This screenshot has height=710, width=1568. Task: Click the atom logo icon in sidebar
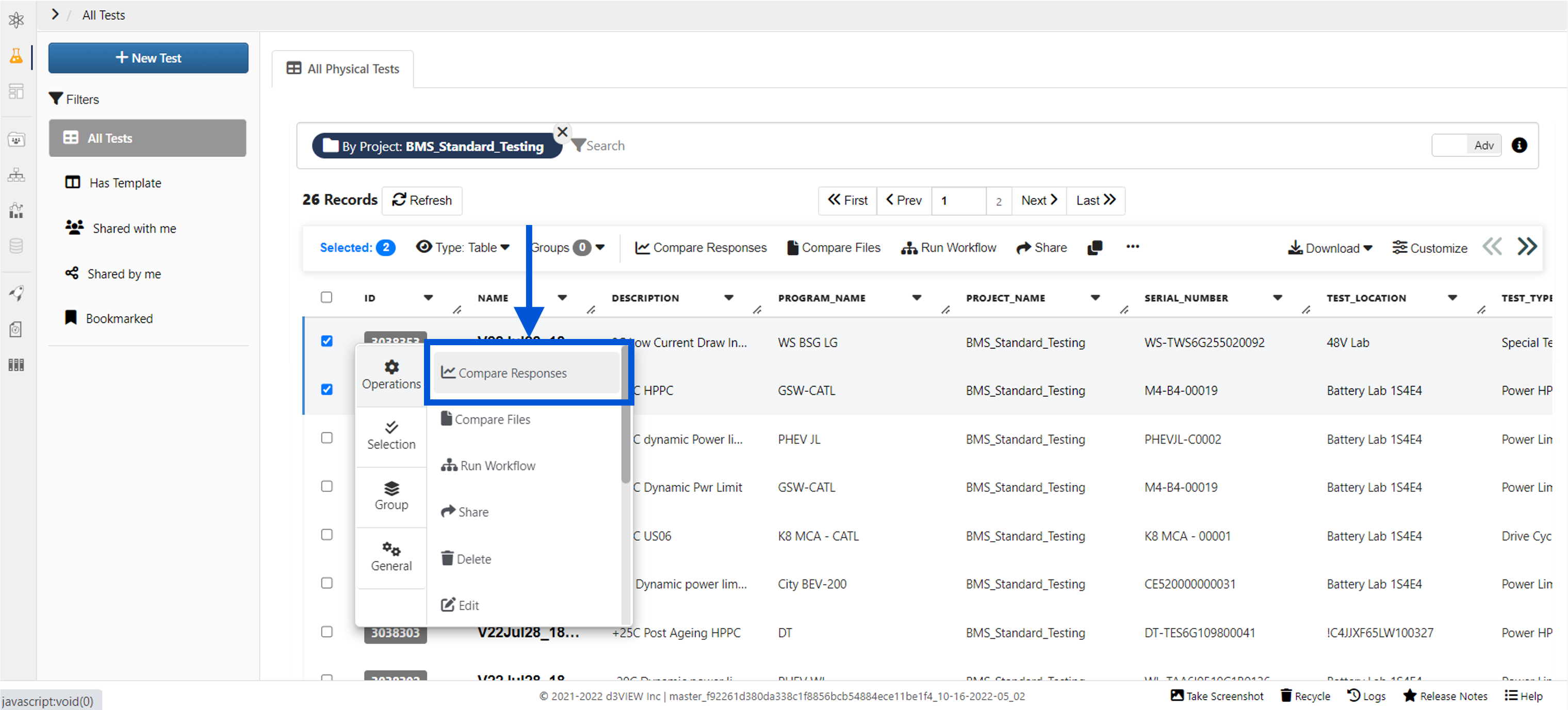pyautogui.click(x=17, y=20)
